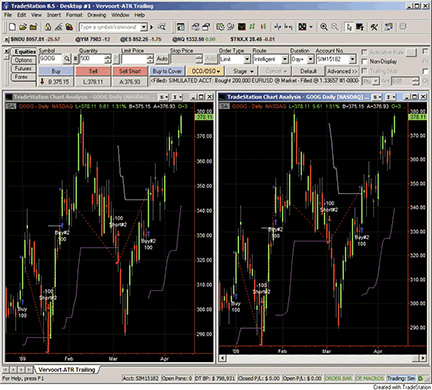This screenshot has height=390, width=432.
Task: Toggle the Activation Rule checkbox
Action: pyautogui.click(x=364, y=52)
